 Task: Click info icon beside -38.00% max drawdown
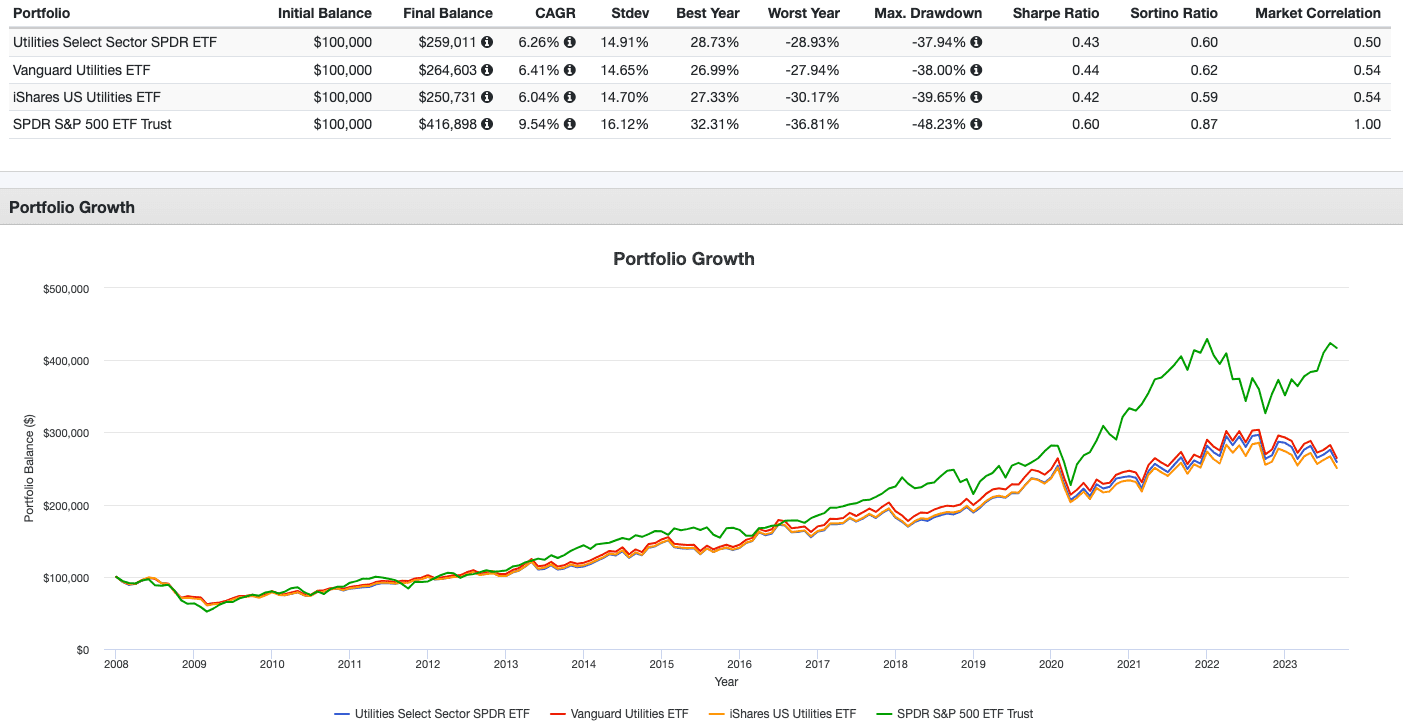(976, 70)
